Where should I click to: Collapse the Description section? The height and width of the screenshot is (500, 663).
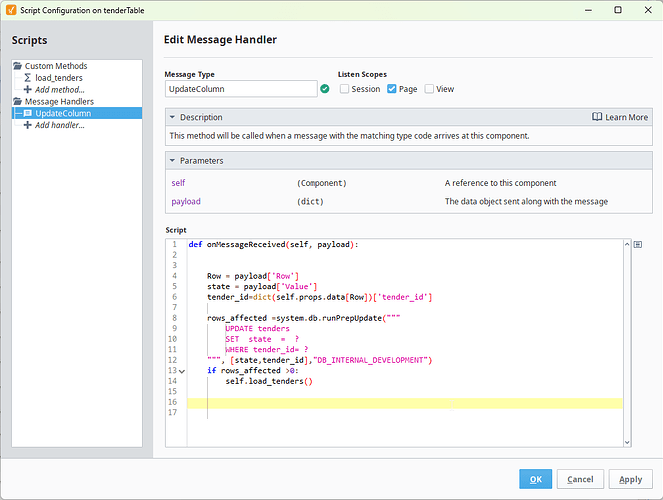(x=172, y=117)
